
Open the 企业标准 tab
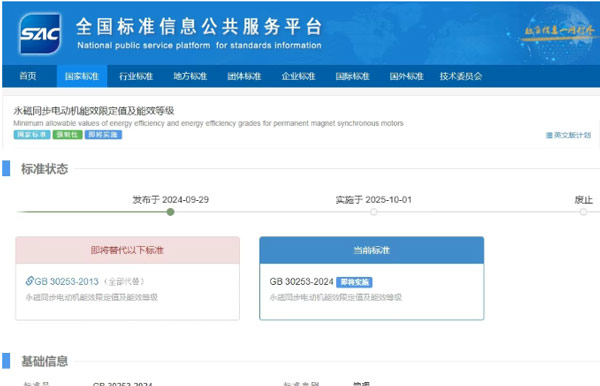298,76
